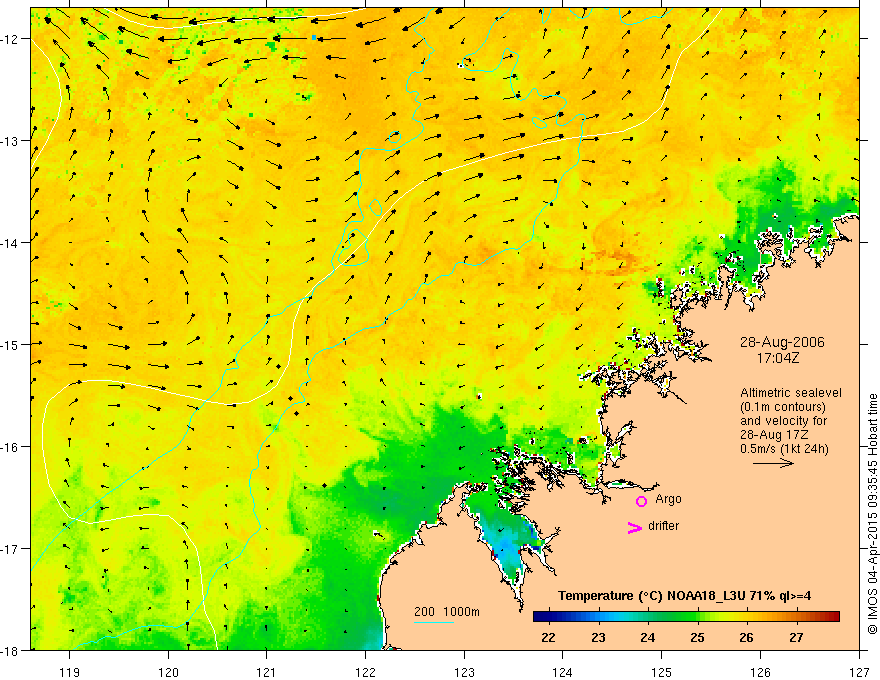Click the '200 1000m' depth label

tap(447, 612)
